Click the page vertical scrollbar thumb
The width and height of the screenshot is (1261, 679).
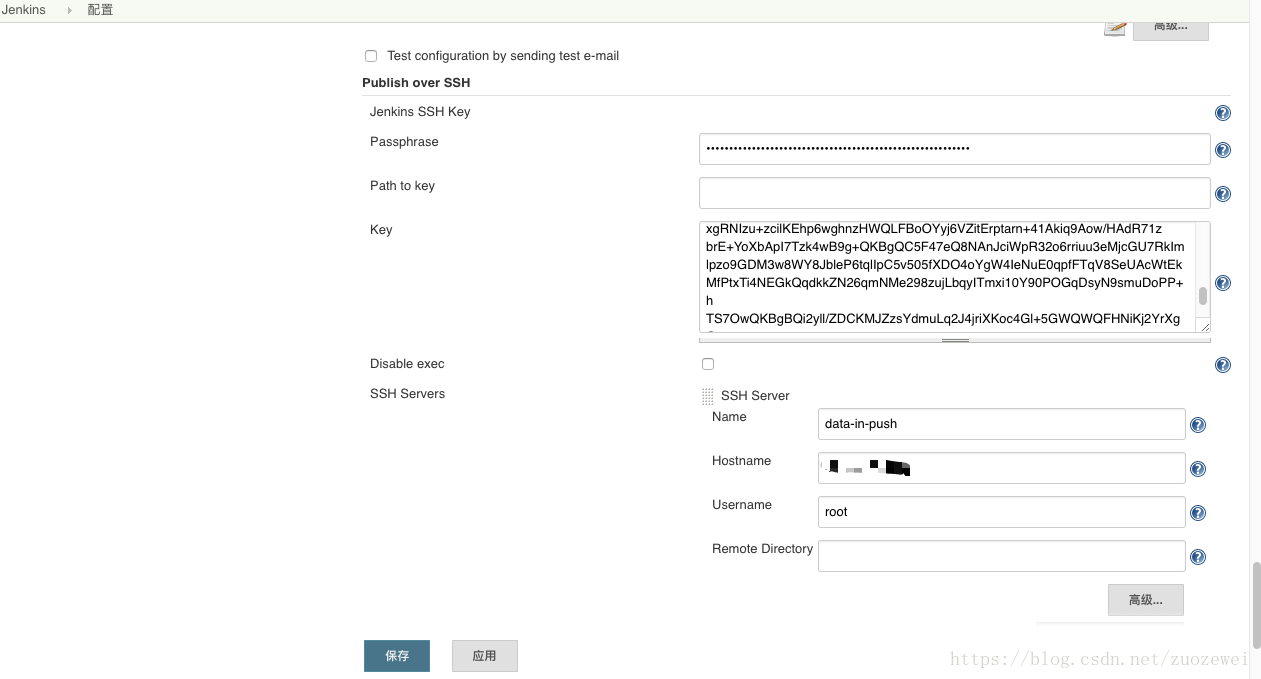(1256, 605)
